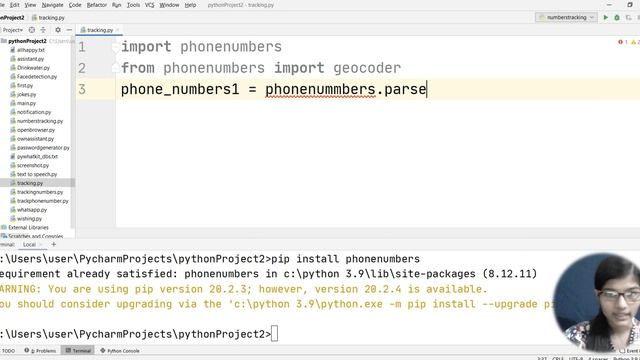The image size is (640, 360).
Task: Open the Problems tool window
Action: pyautogui.click(x=40, y=351)
